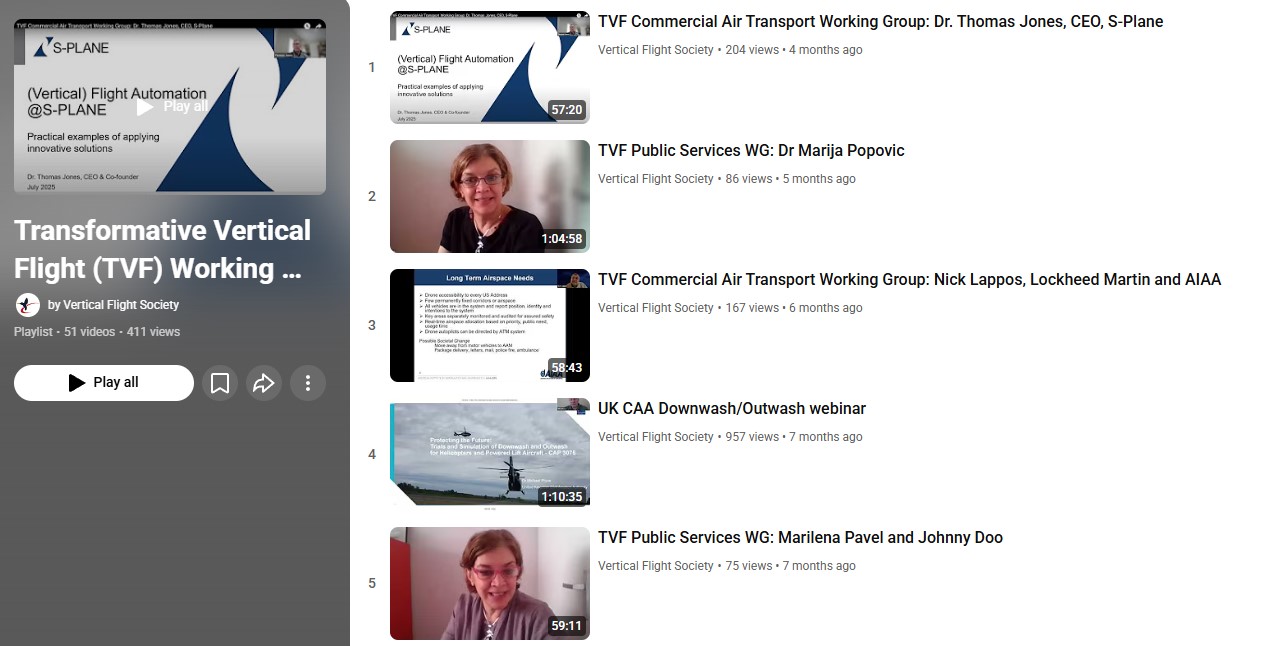1264x646 pixels.
Task: Share the playlist via arrow icon
Action: click(x=264, y=383)
